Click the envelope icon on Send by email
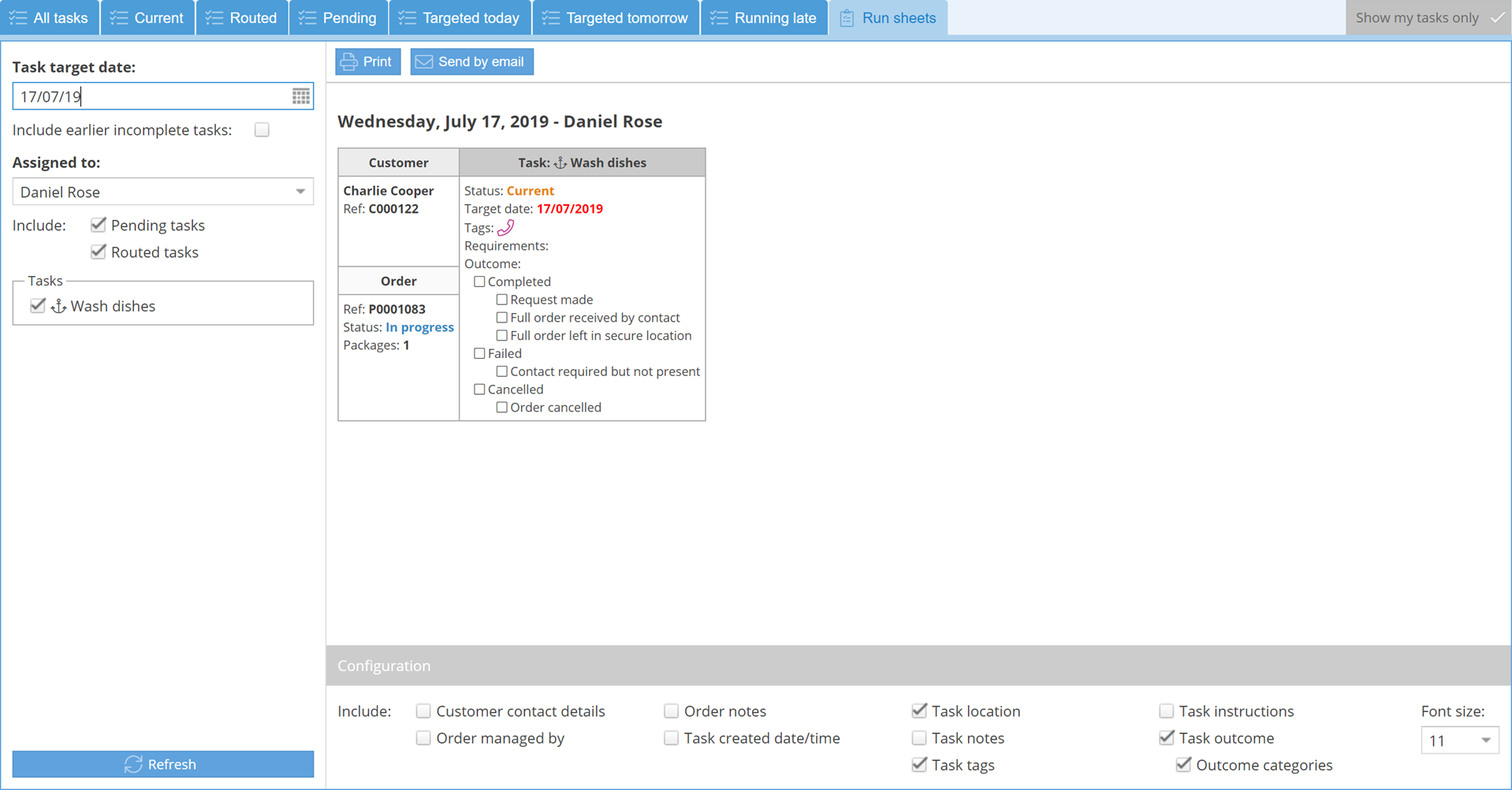1512x790 pixels. (424, 61)
